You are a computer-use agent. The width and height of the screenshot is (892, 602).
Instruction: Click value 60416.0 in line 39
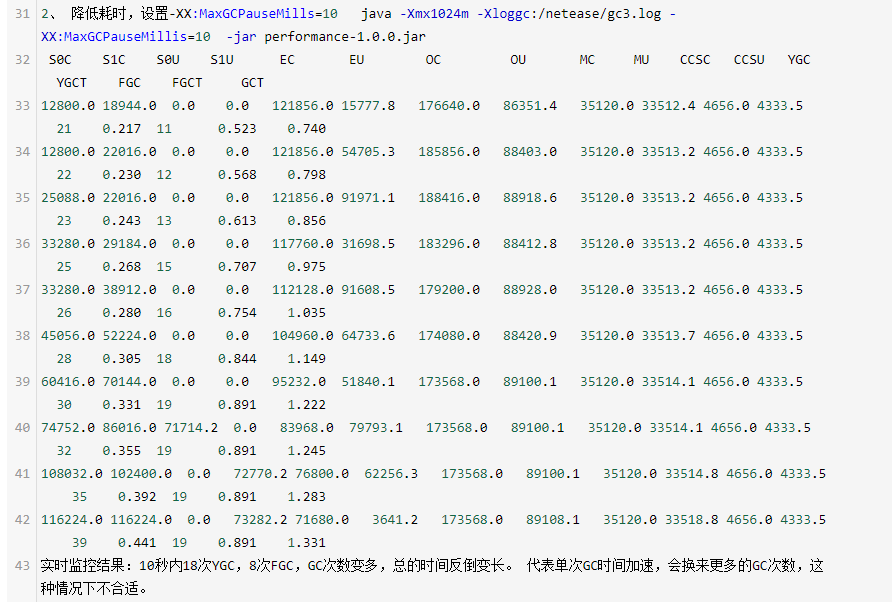point(68,382)
